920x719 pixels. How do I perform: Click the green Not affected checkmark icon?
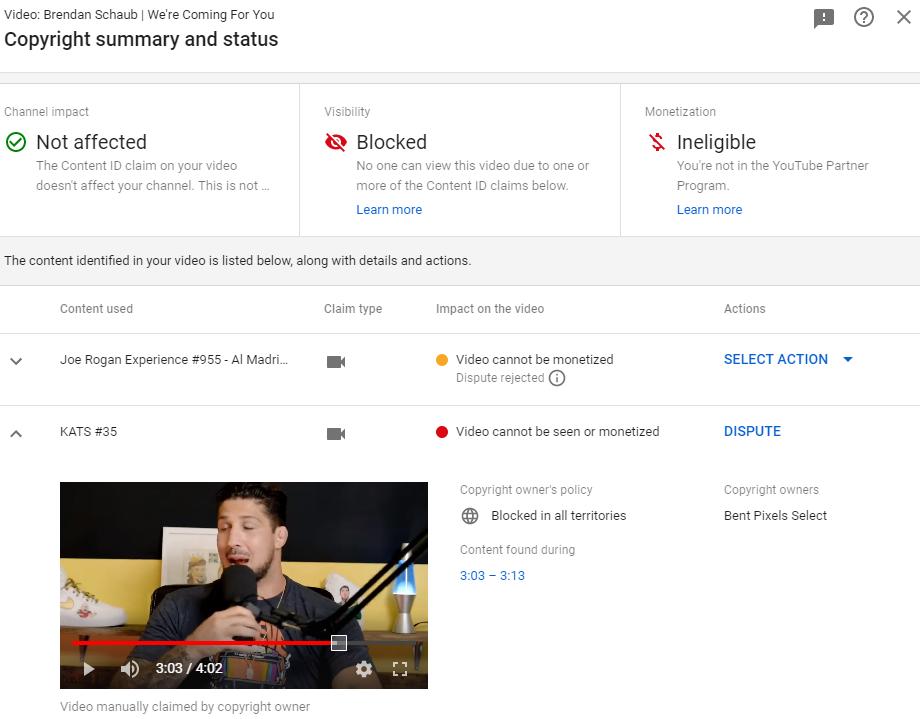click(16, 142)
